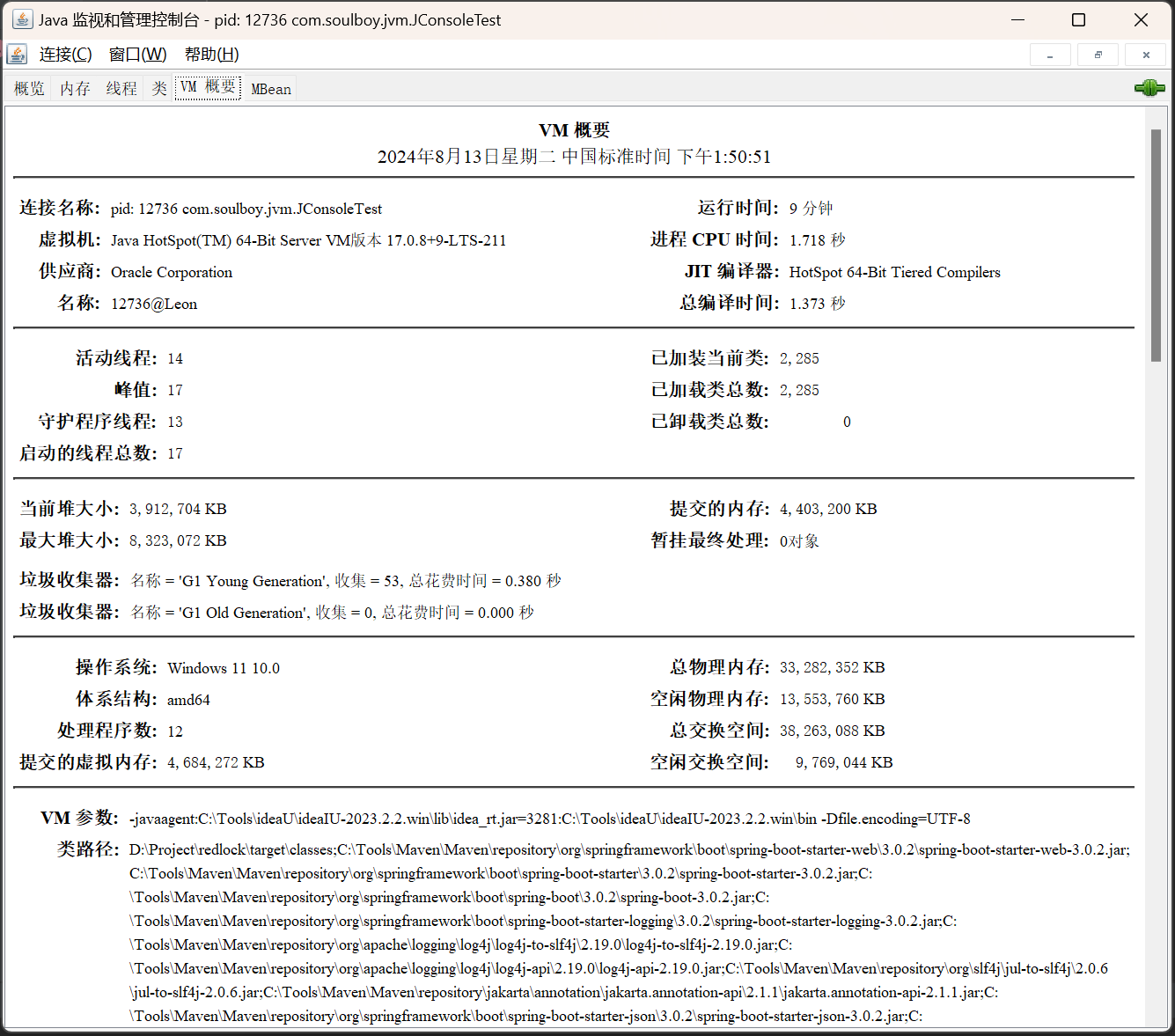The width and height of the screenshot is (1175, 1036).
Task: Click the process CPU time 1.718 秒
Action: click(x=817, y=240)
